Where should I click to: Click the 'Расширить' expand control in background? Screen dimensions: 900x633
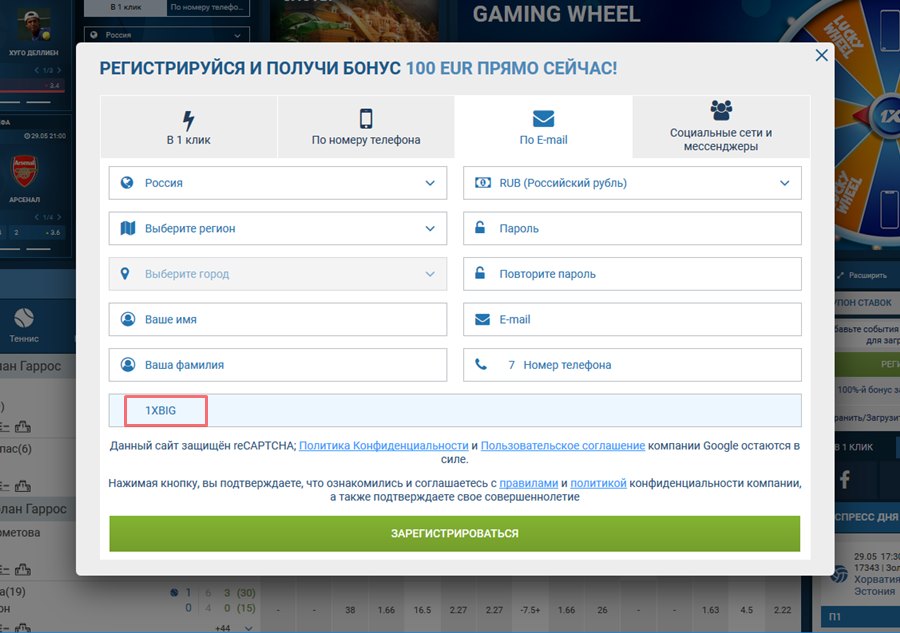pyautogui.click(x=862, y=275)
